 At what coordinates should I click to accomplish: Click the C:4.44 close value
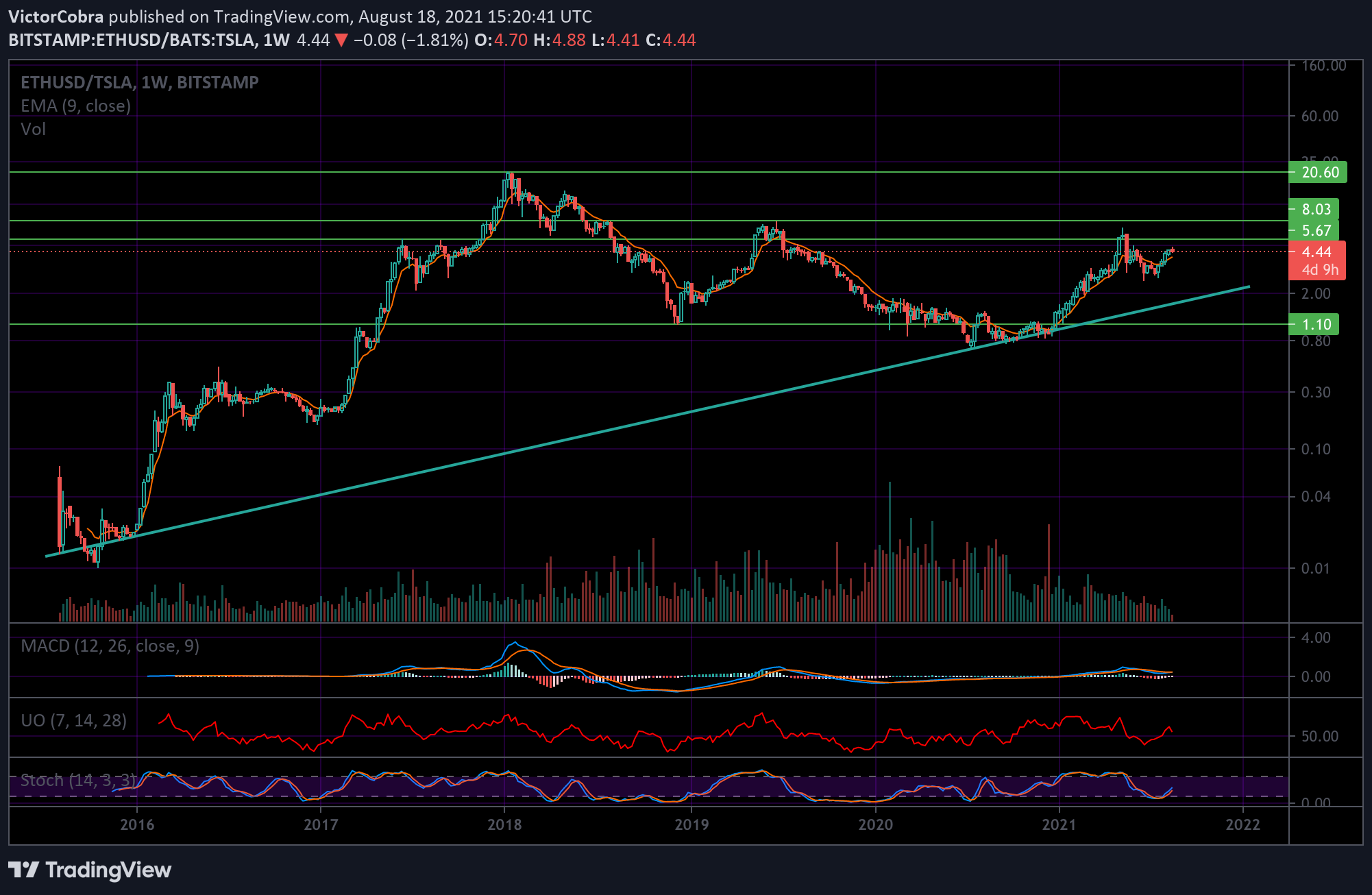point(671,40)
